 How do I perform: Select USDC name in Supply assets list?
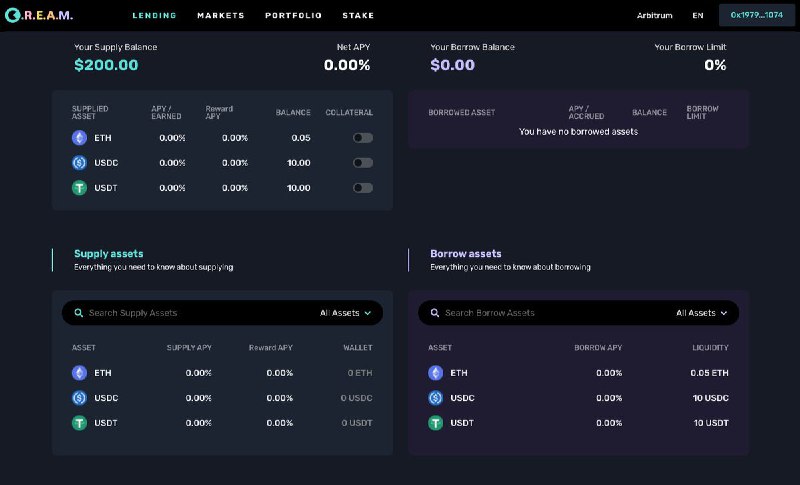point(106,398)
